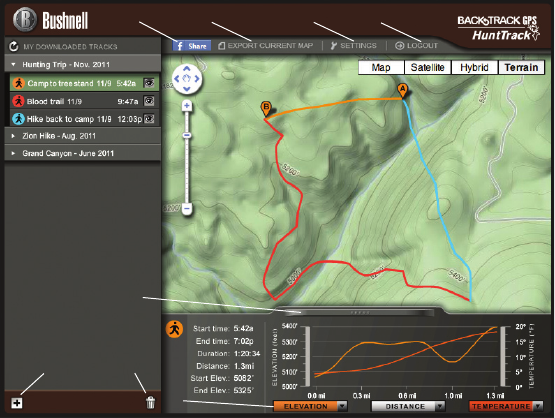This screenshot has width=555, height=418.
Task: Click the graph panel resize handle bar
Action: pos(360,312)
